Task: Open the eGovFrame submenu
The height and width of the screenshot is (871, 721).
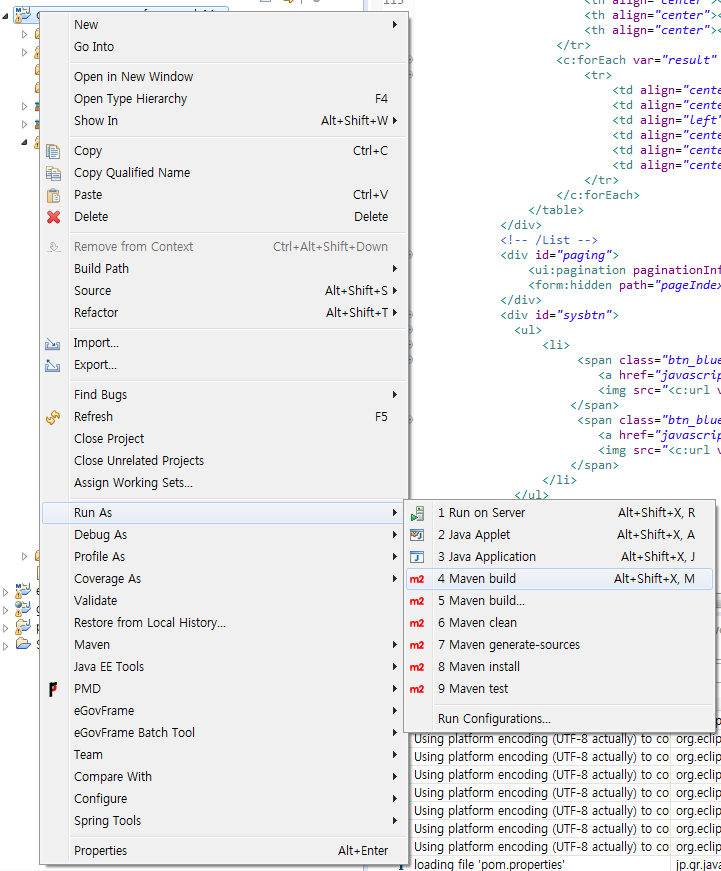Action: point(224,711)
